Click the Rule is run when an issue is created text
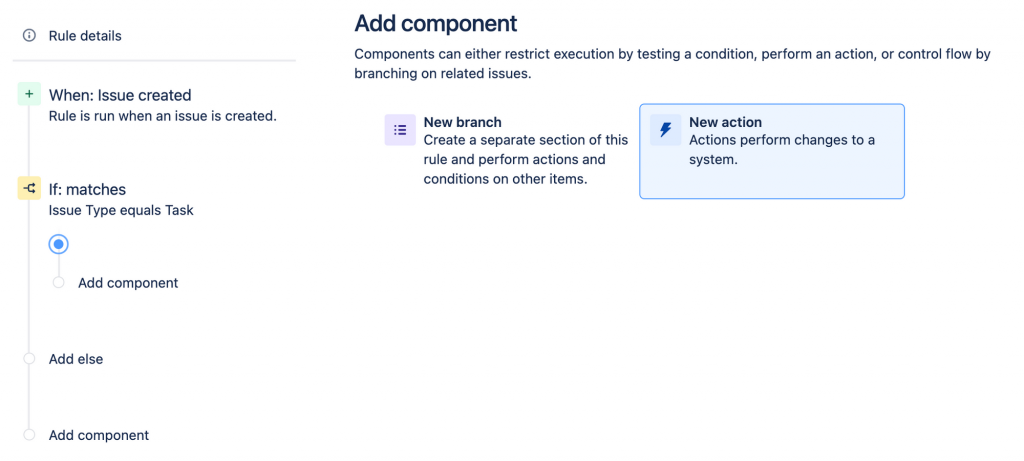1024x461 pixels. [x=162, y=116]
